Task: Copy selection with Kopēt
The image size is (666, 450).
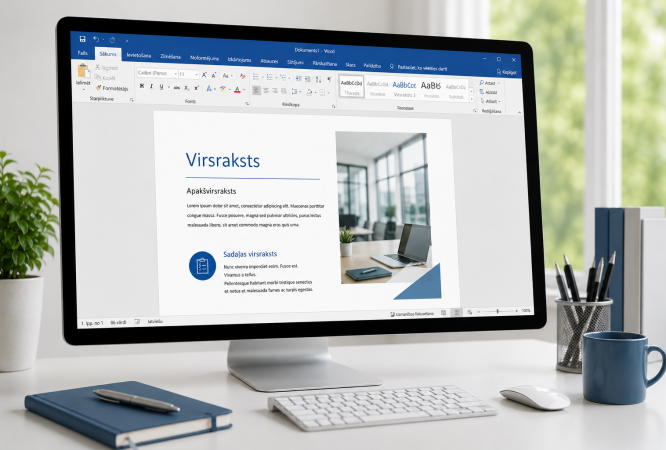Action: [x=105, y=78]
